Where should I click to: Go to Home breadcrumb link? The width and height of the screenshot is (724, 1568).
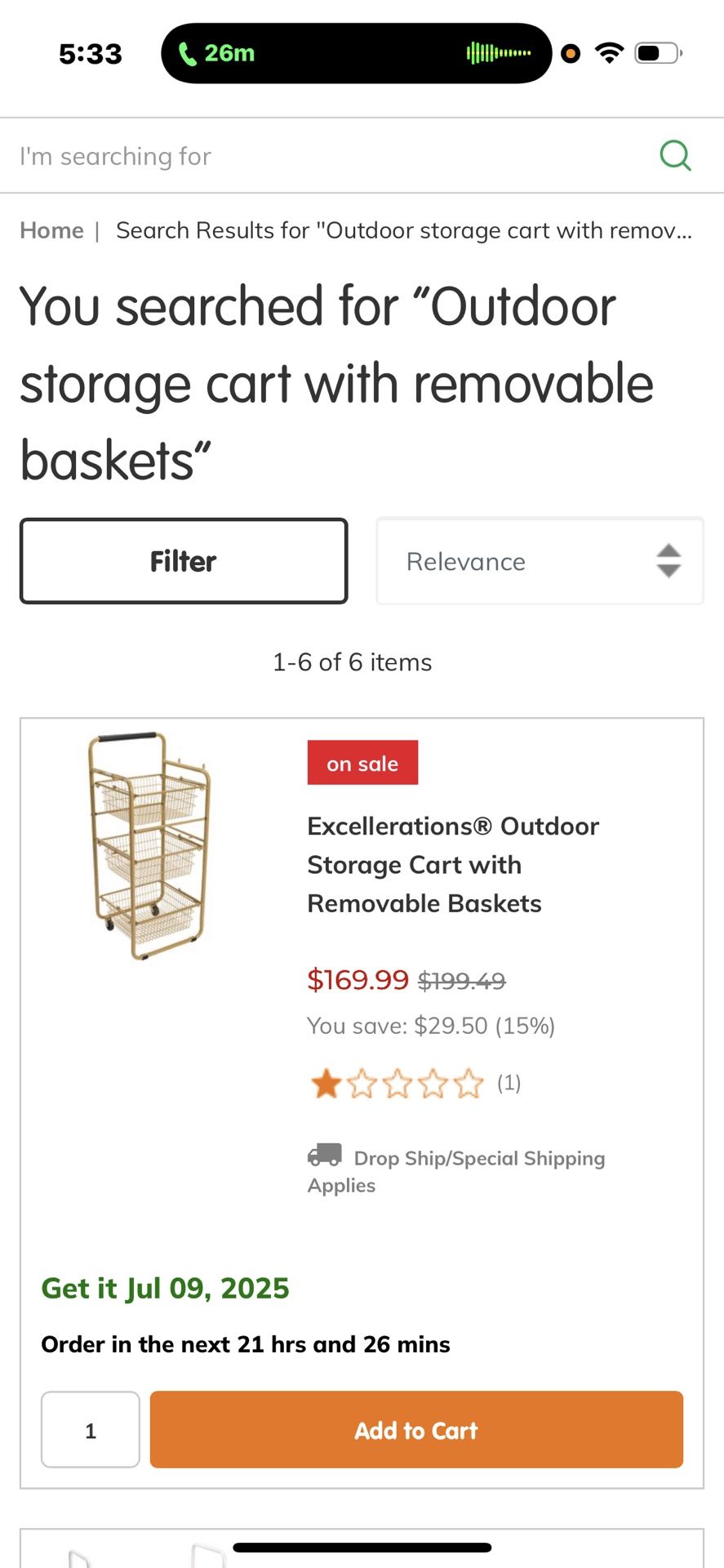51,230
